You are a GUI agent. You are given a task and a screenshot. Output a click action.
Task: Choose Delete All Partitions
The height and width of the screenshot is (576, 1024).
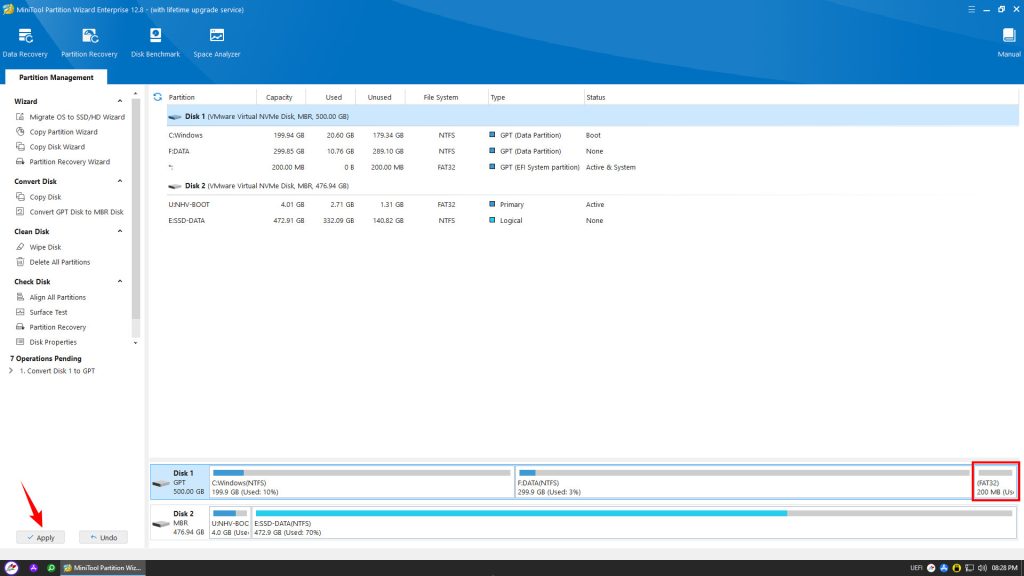tap(53, 262)
